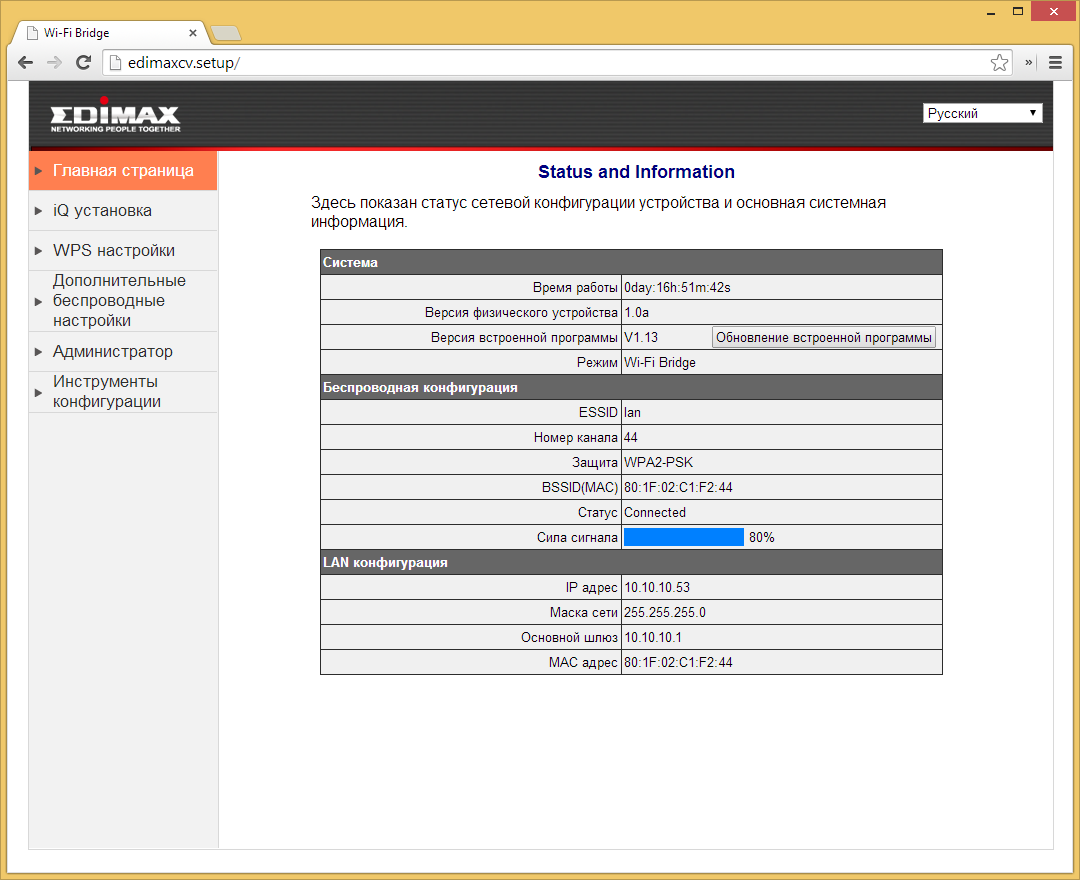Click the Сила сигнала label

[x=577, y=538]
